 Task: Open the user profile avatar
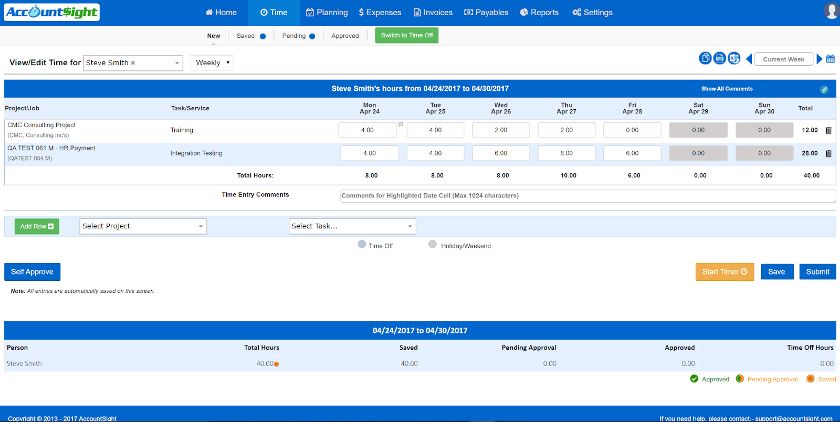click(x=832, y=12)
